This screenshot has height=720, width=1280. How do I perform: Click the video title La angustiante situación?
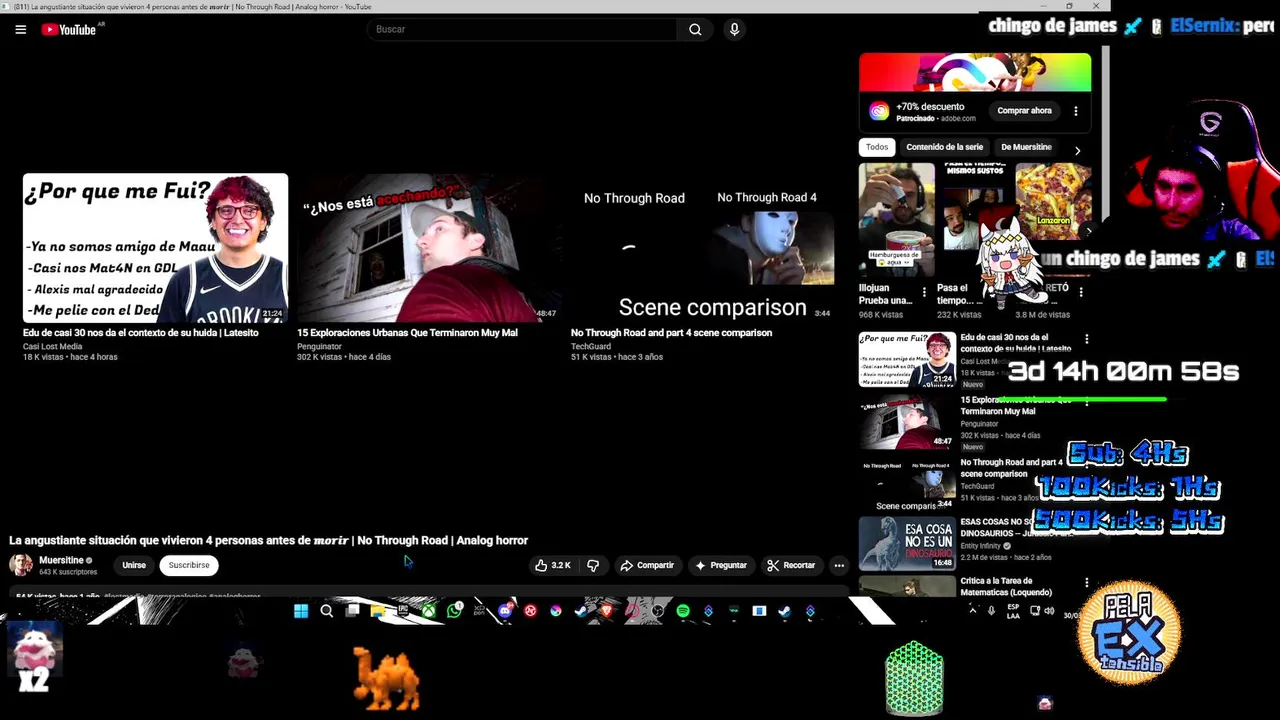(x=268, y=540)
